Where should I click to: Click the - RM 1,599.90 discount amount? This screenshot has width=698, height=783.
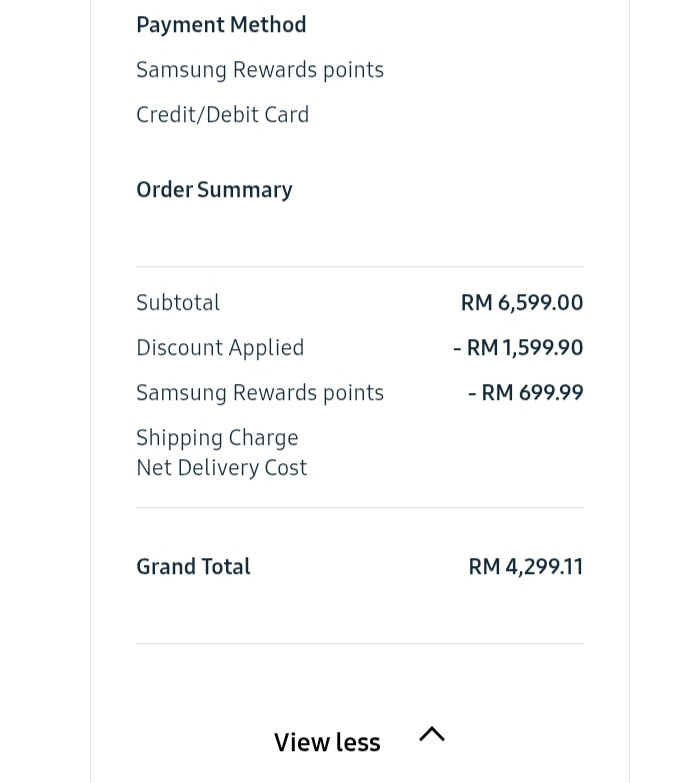[518, 348]
